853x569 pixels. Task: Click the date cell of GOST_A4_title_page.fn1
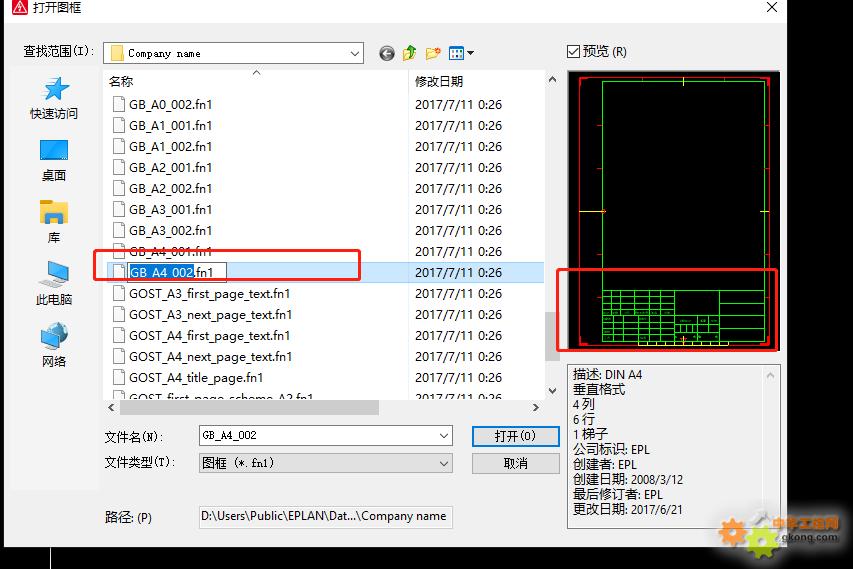point(458,378)
